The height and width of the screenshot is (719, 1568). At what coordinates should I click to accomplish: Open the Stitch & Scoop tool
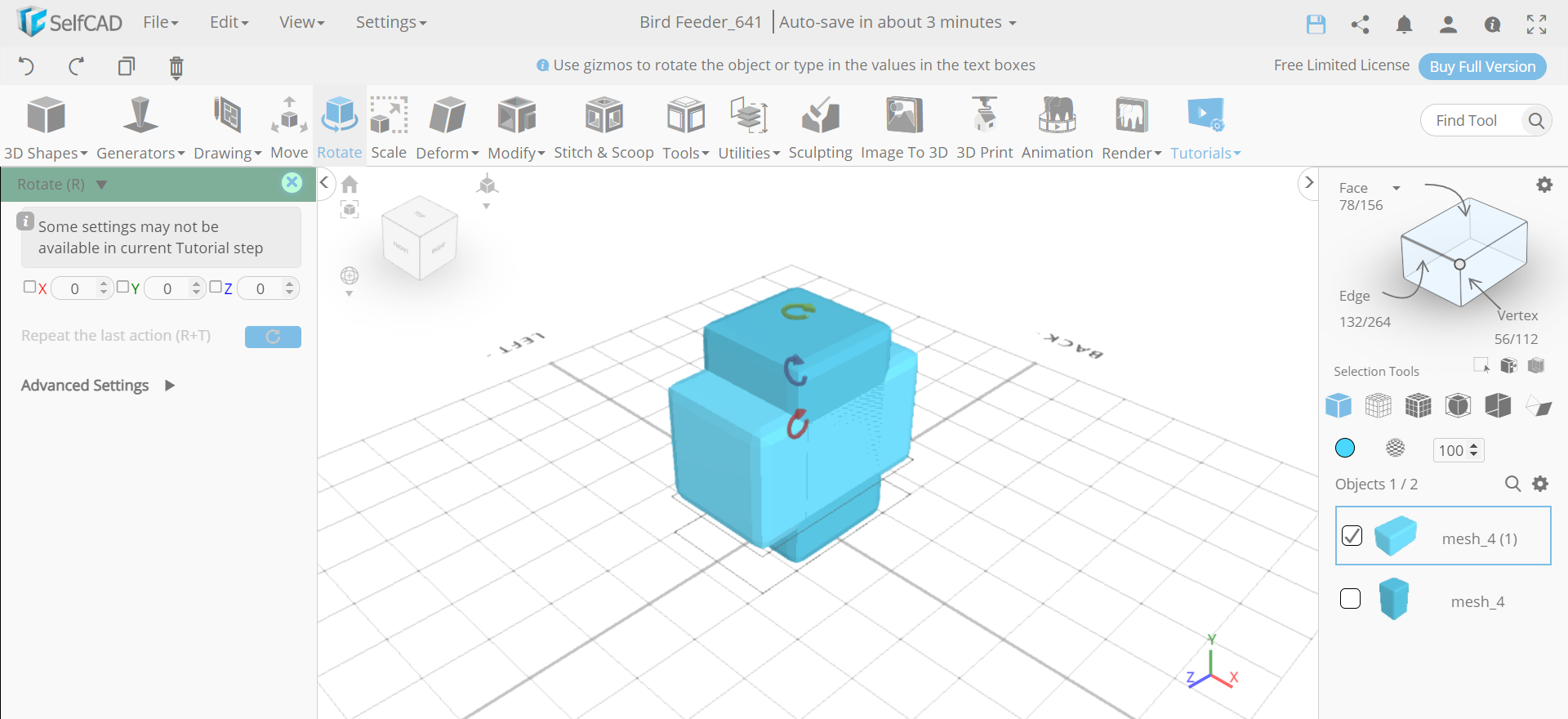(604, 128)
